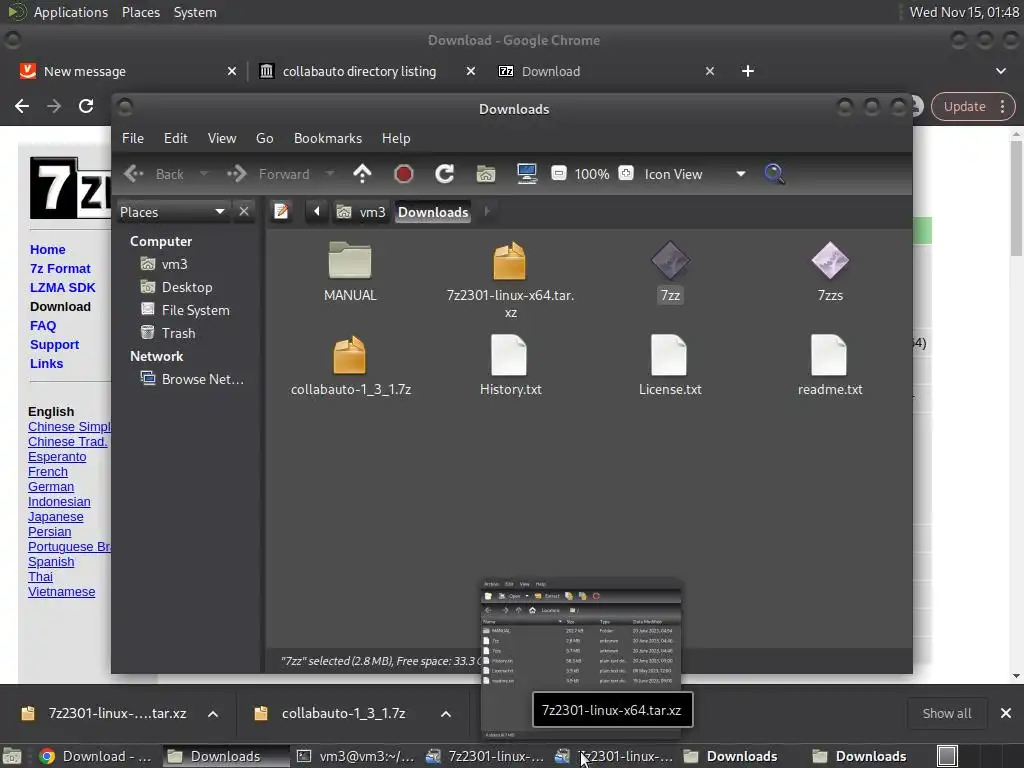
Task: Show options for collabauto-1_3_1.7z download
Action: pyautogui.click(x=446, y=714)
